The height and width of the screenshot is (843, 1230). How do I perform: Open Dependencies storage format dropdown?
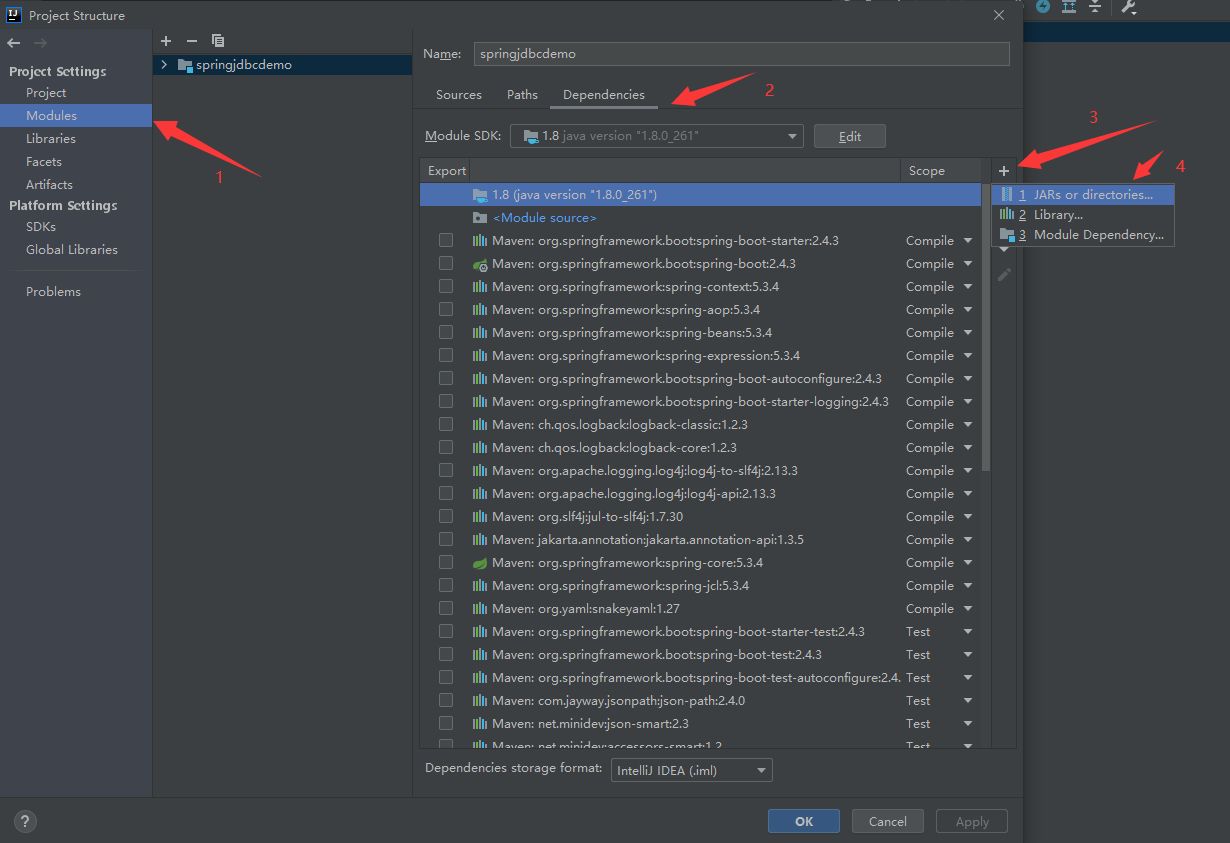tap(692, 770)
